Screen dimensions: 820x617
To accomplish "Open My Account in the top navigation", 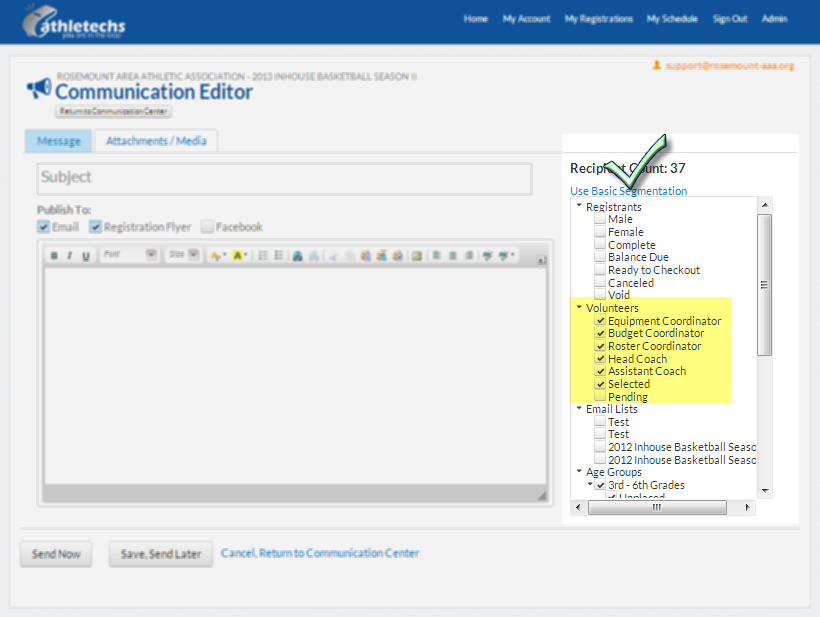I will [526, 19].
